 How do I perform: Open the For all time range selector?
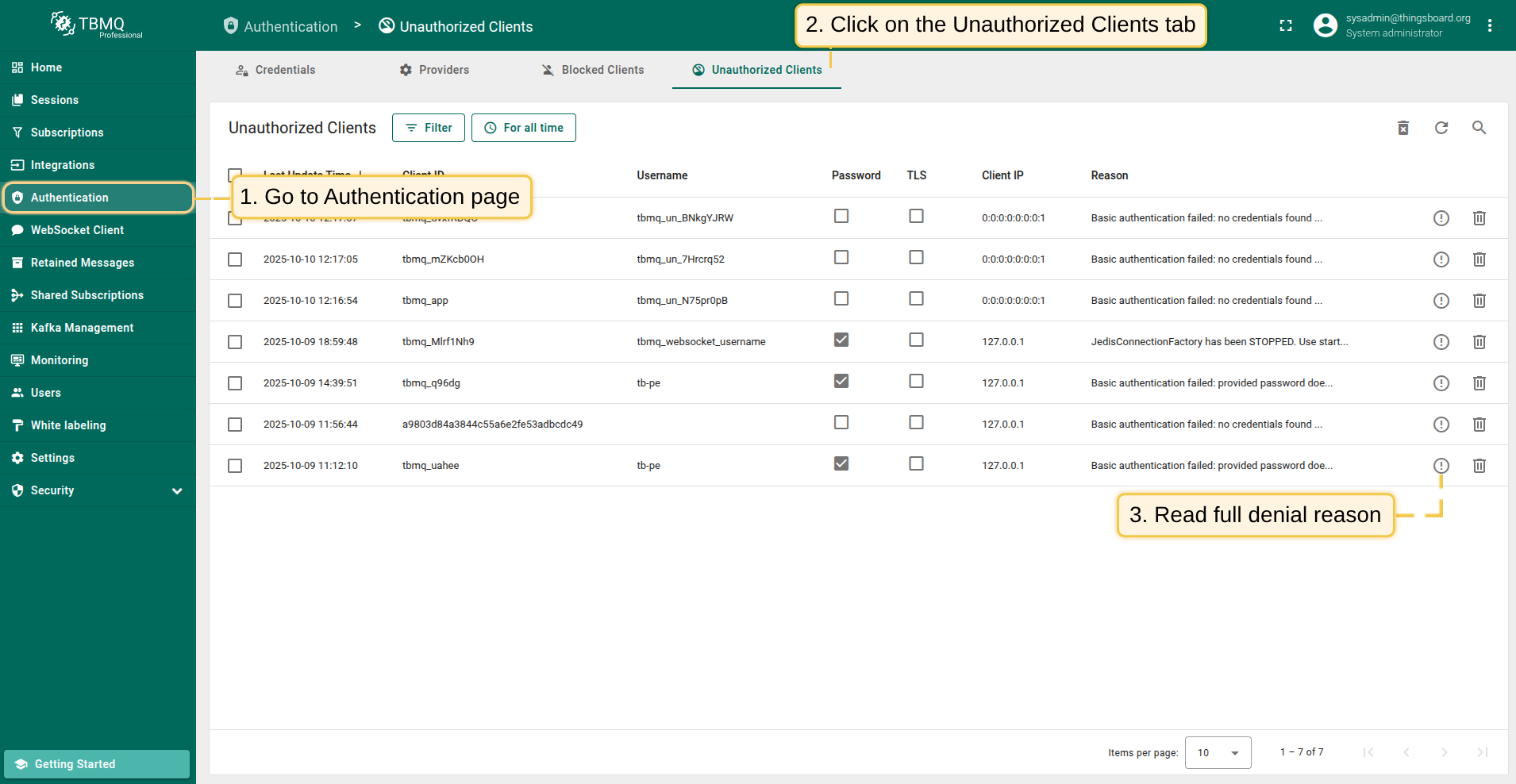(524, 128)
